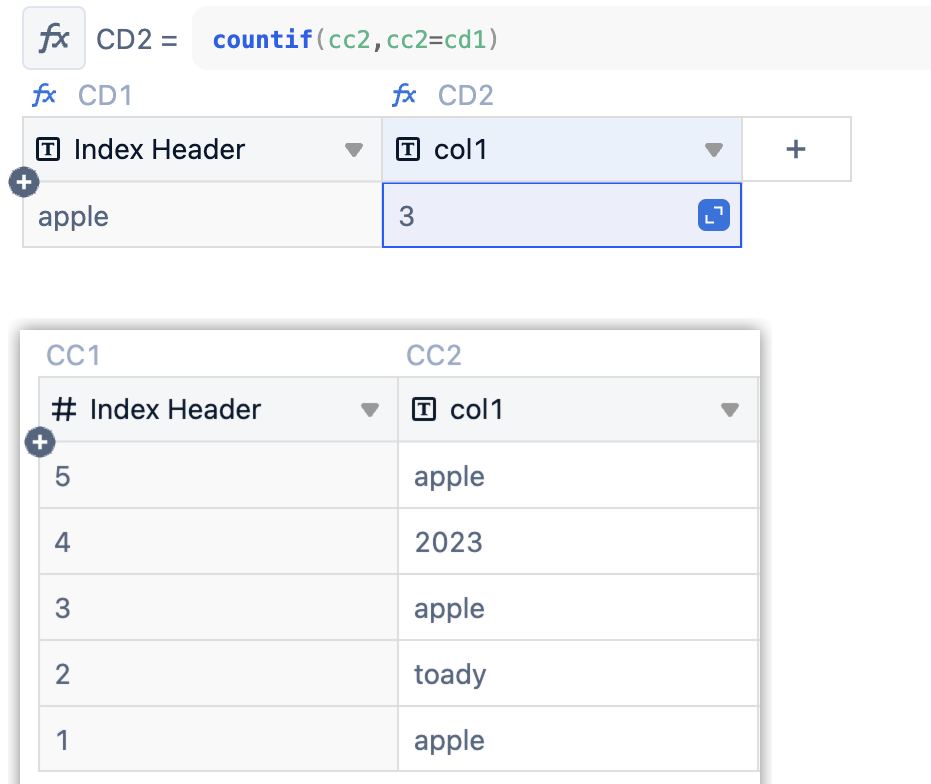Screen dimensions: 931x784
Task: Select apple cell in row 1
Action: [578, 739]
